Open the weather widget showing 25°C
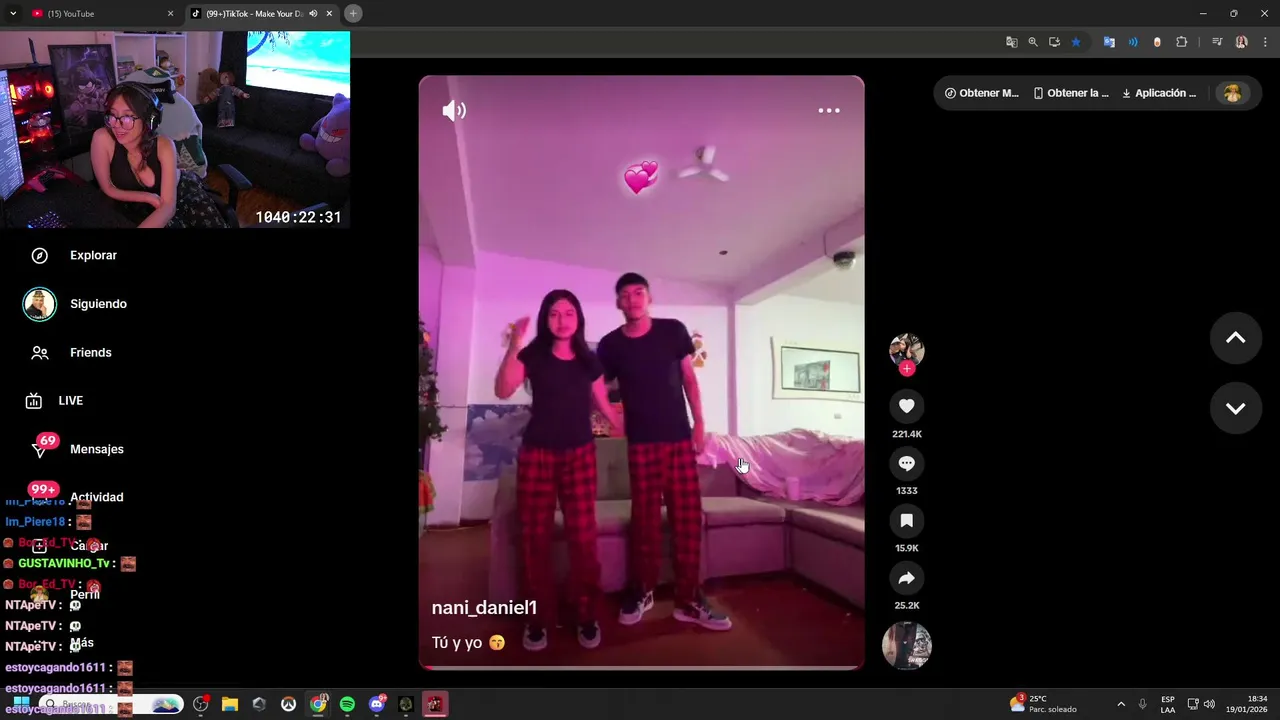 1043,704
